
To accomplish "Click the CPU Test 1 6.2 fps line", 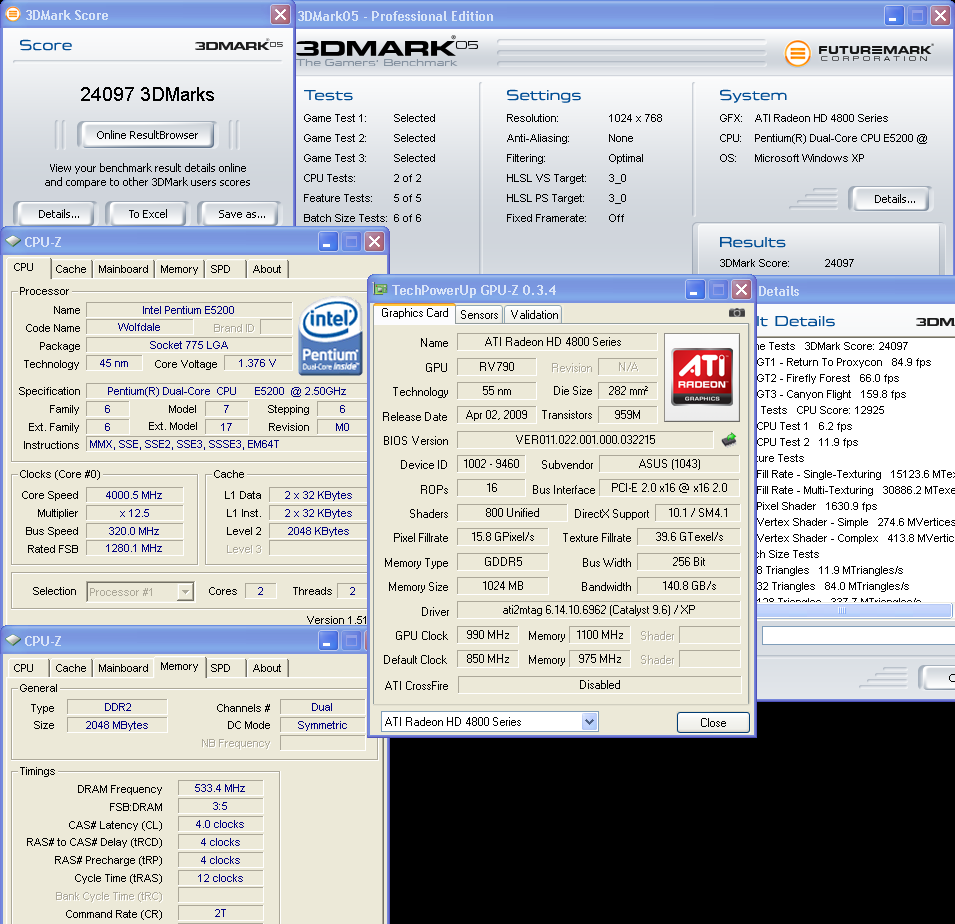I will point(805,426).
